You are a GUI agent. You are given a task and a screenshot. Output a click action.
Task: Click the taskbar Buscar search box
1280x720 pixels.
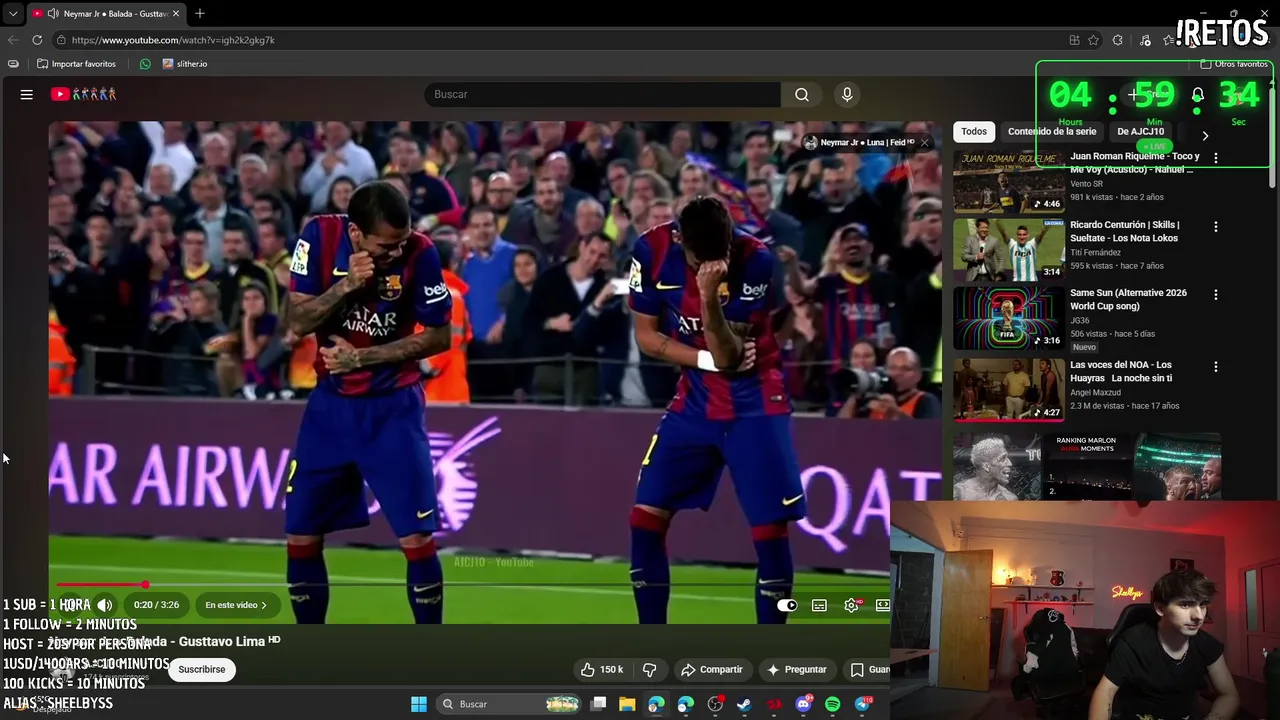tap(510, 704)
